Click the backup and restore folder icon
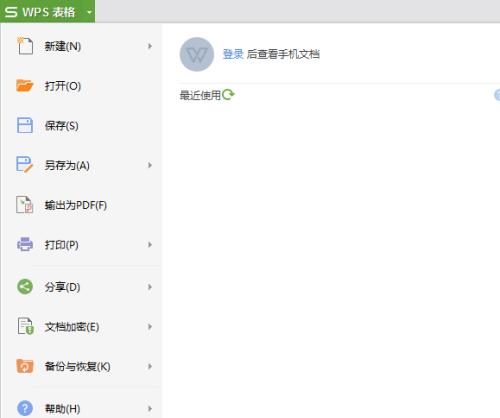The width and height of the screenshot is (500, 418). pos(25,366)
